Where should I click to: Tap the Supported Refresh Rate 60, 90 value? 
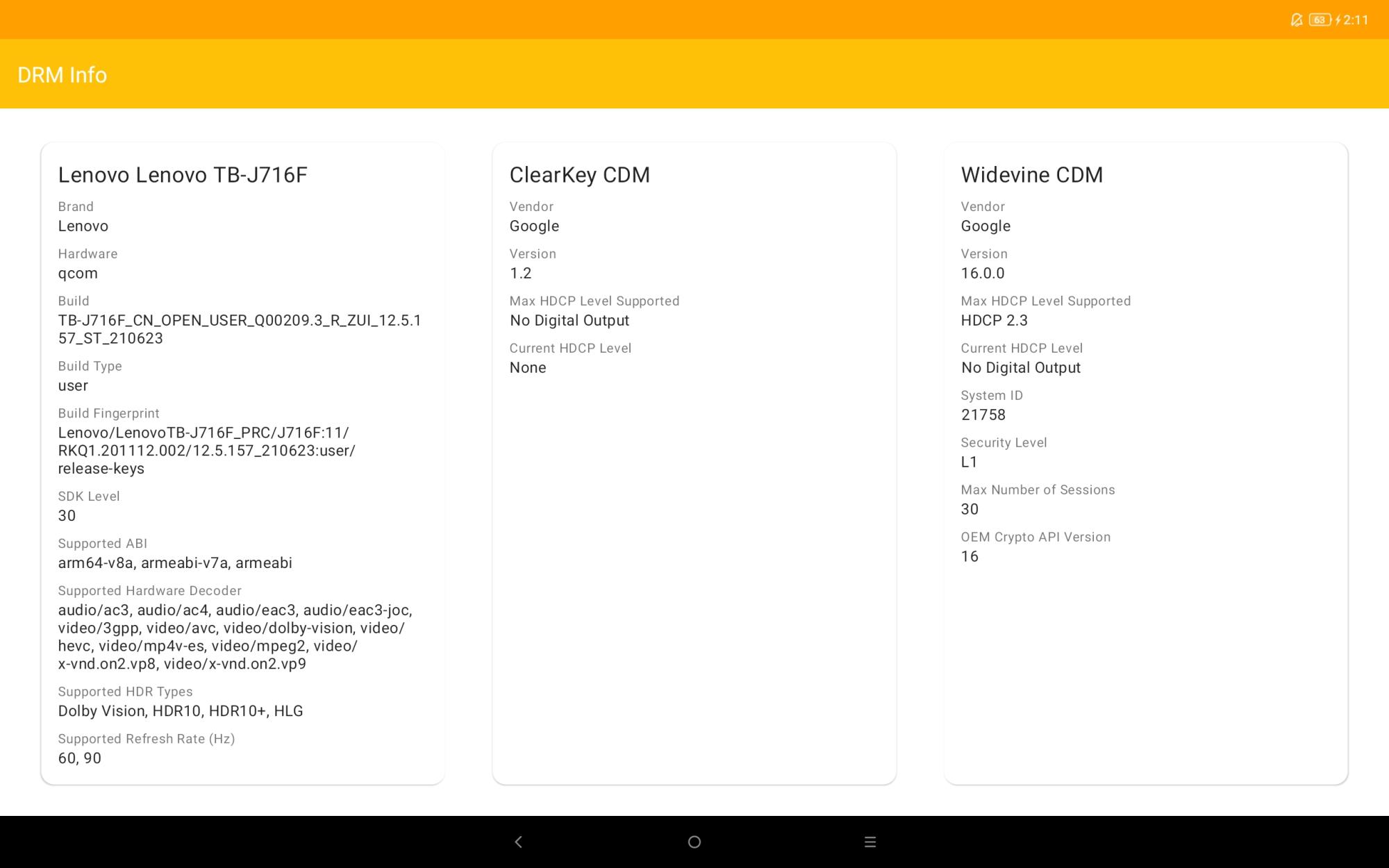click(79, 758)
